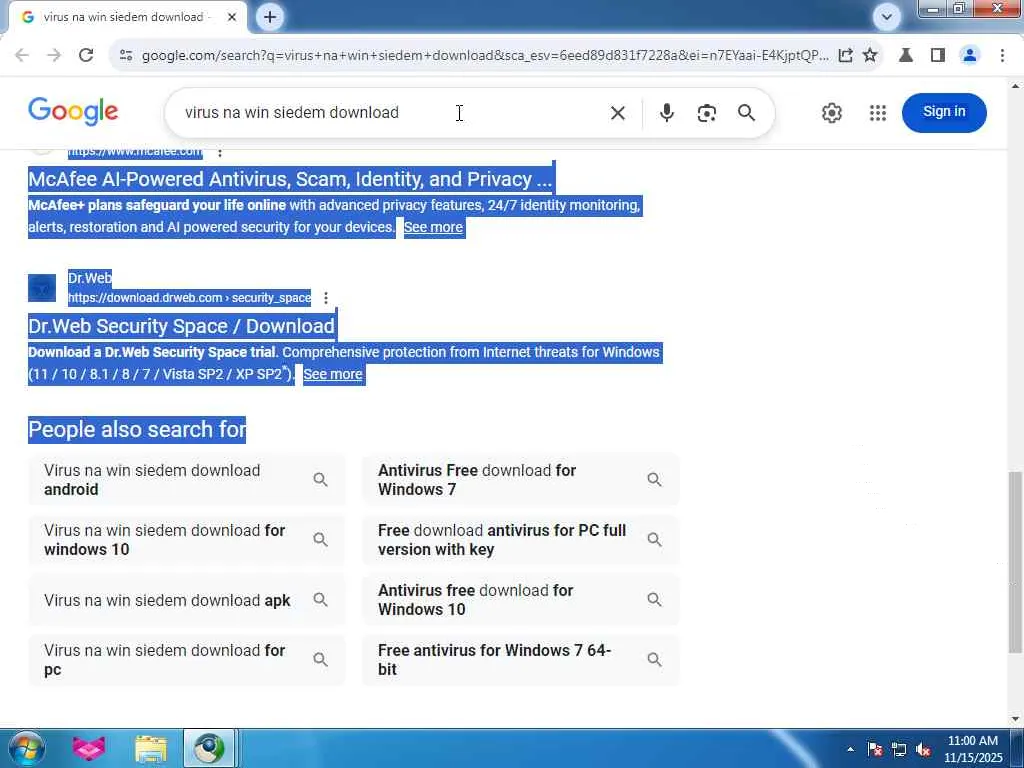Go forward using the forward arrow
Screen dimensions: 1024x768
click(x=54, y=56)
